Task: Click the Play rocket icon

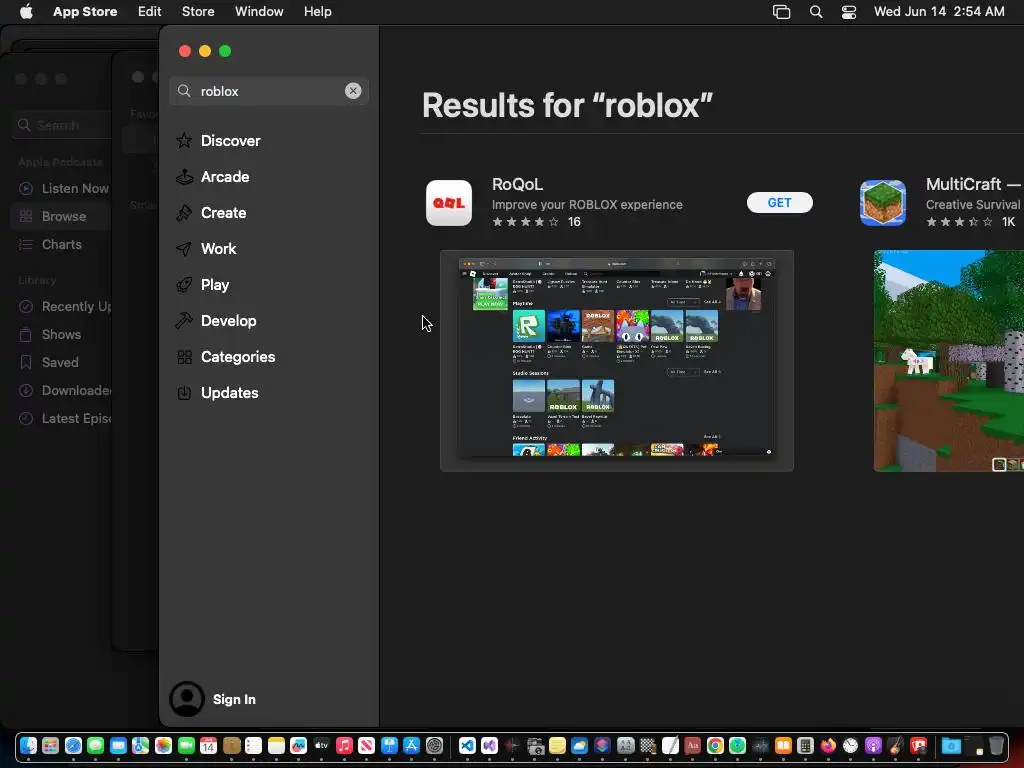Action: coord(184,284)
